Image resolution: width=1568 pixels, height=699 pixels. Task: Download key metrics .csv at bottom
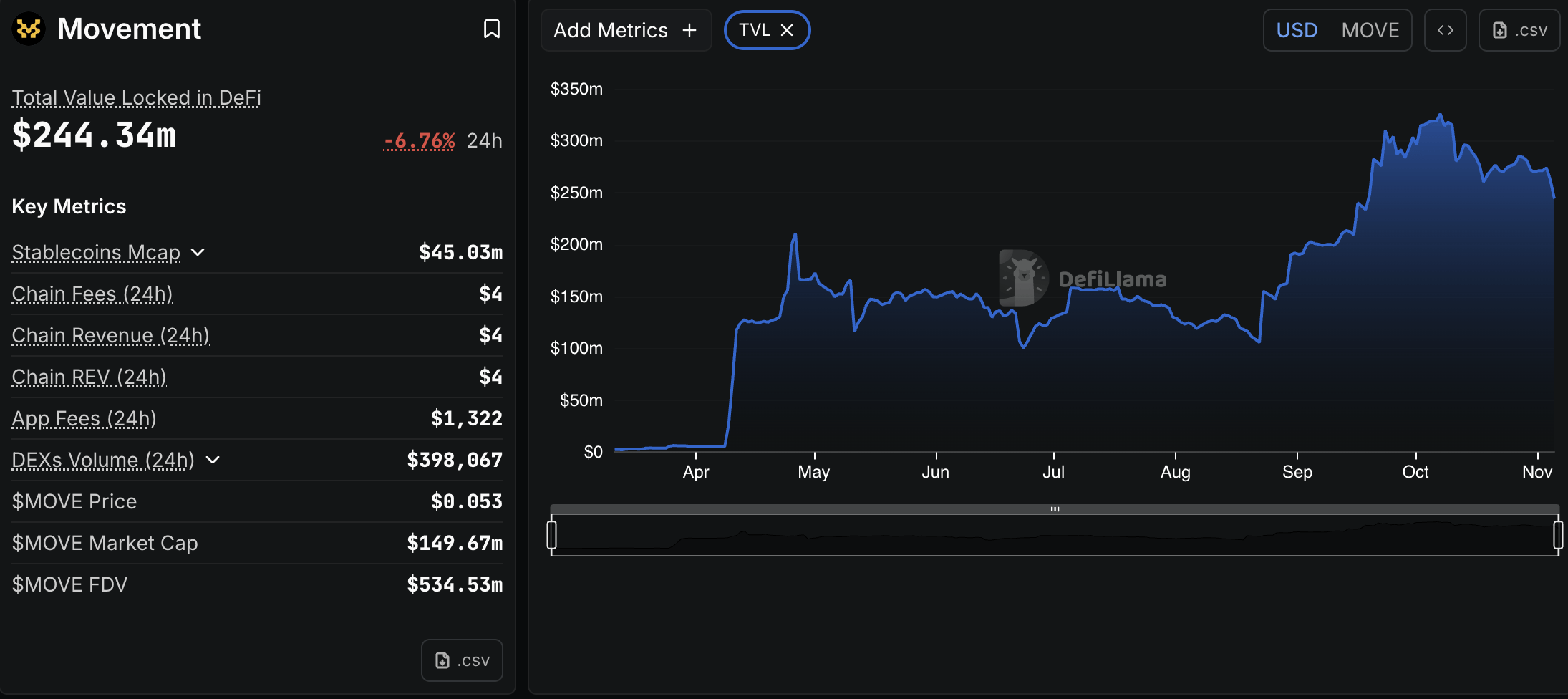(462, 660)
